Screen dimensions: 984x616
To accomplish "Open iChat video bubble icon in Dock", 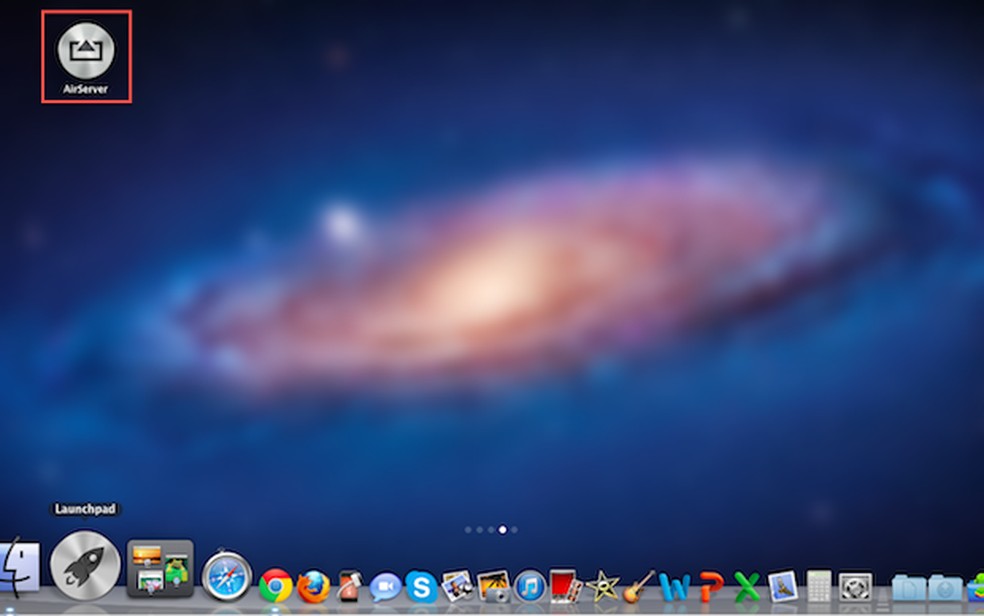I will point(385,588).
